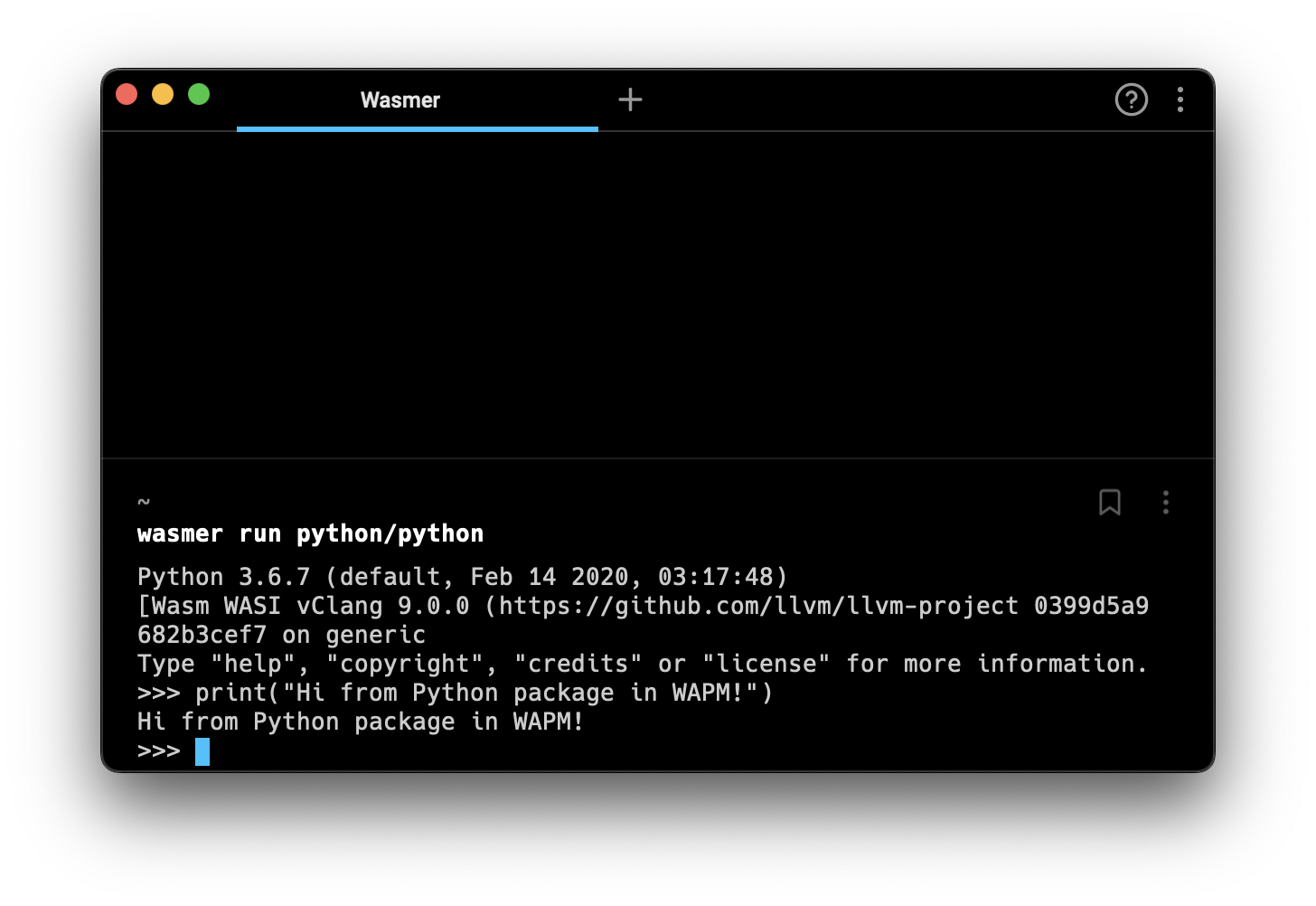Screen dimensions: 1316x906
Task: Click the yellow minimize button
Action: tap(163, 93)
